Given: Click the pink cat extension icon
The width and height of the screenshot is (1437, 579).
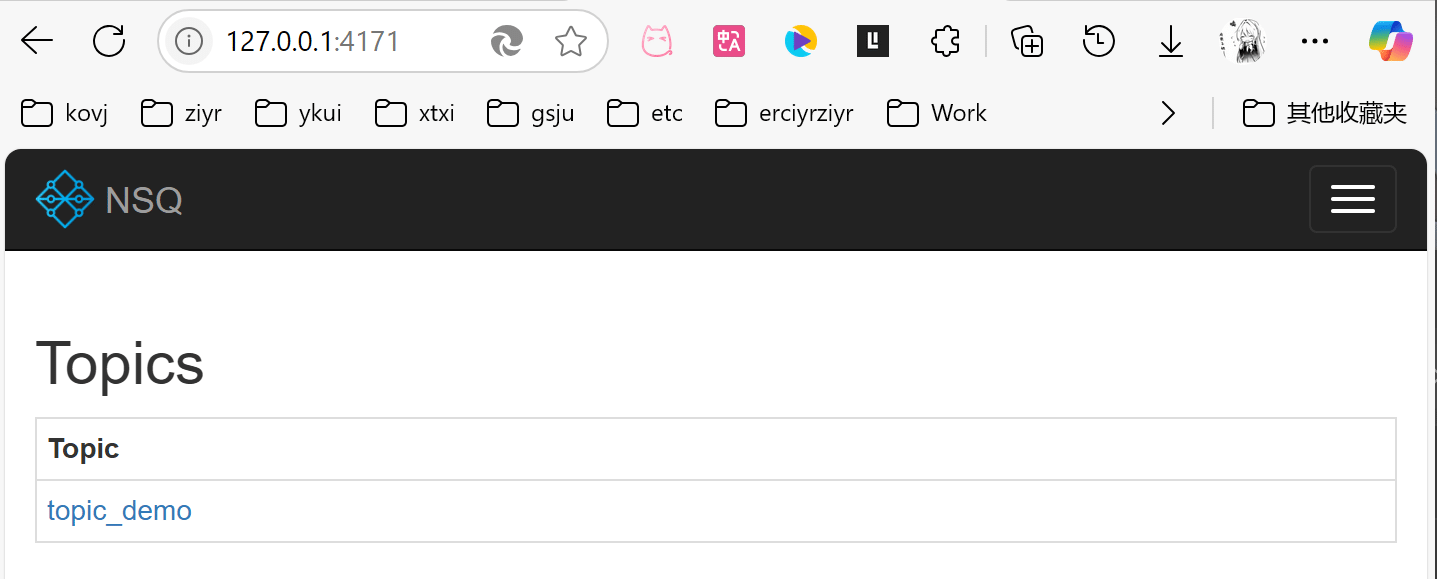Looking at the screenshot, I should 656,41.
